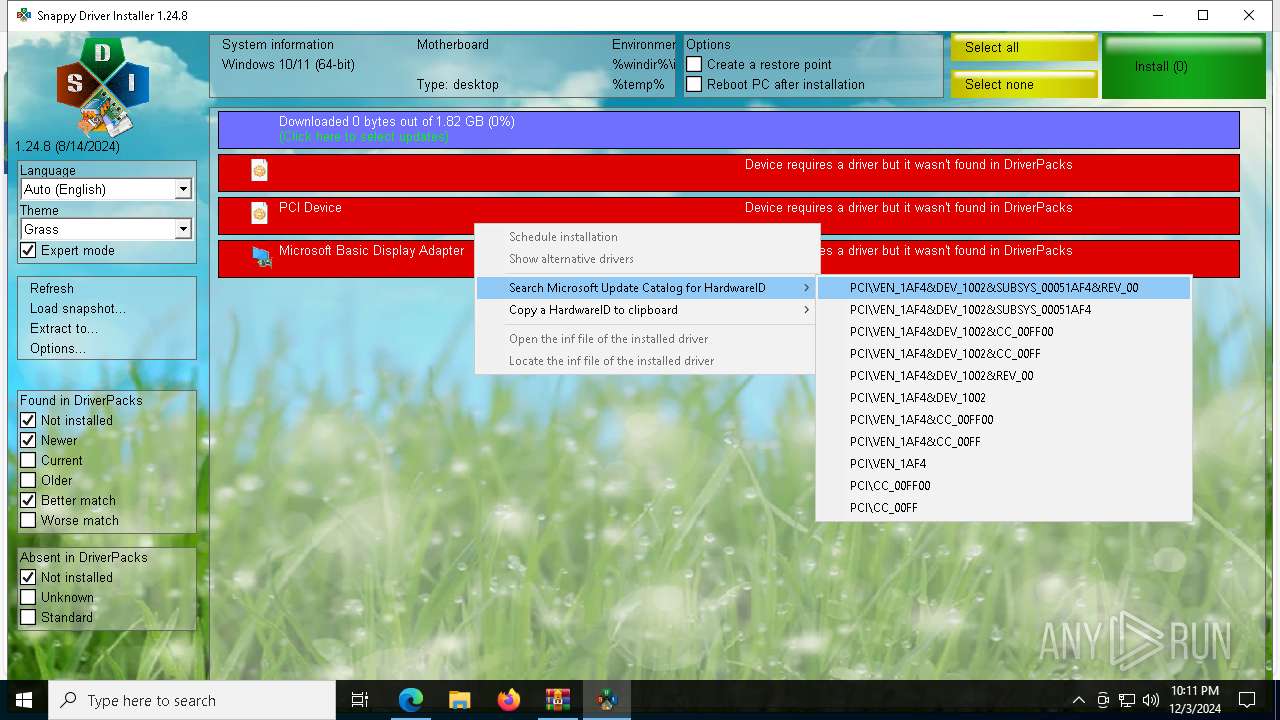The width and height of the screenshot is (1280, 720).
Task: Open Options... in the side panel
Action: tap(58, 348)
